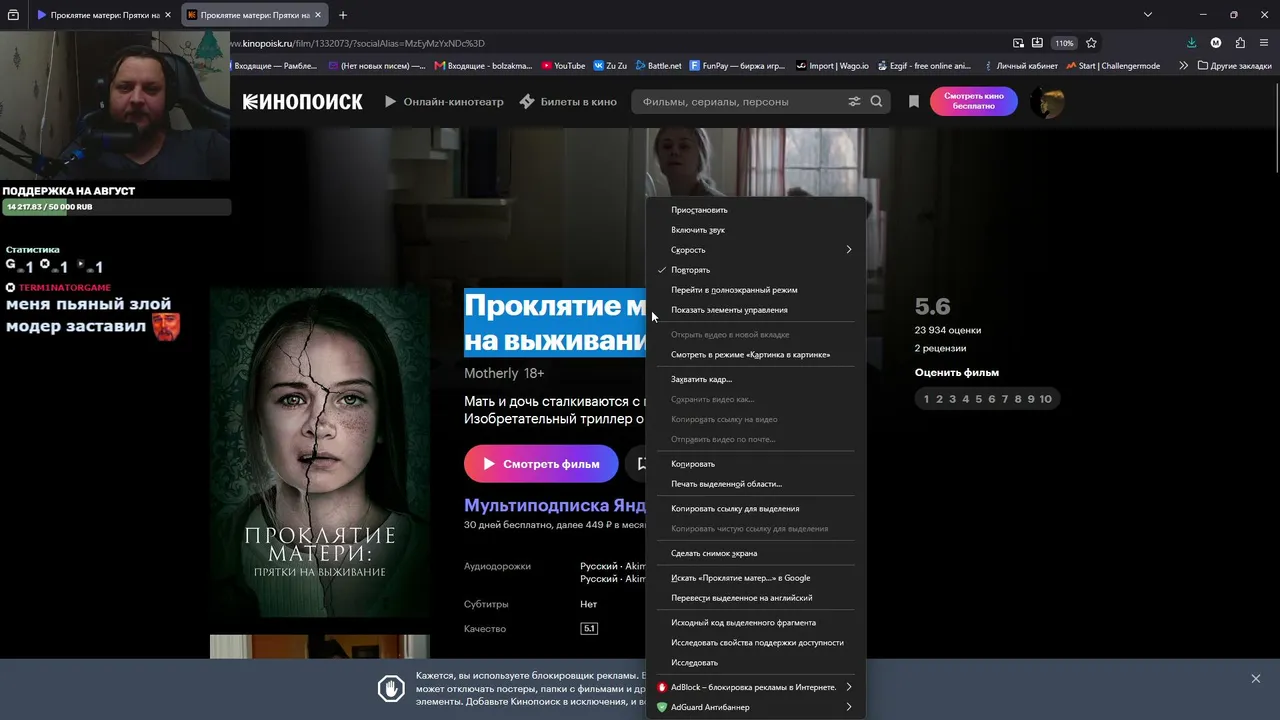Select Исследовать menu item
Screen dimensions: 1280x720
tap(755, 663)
